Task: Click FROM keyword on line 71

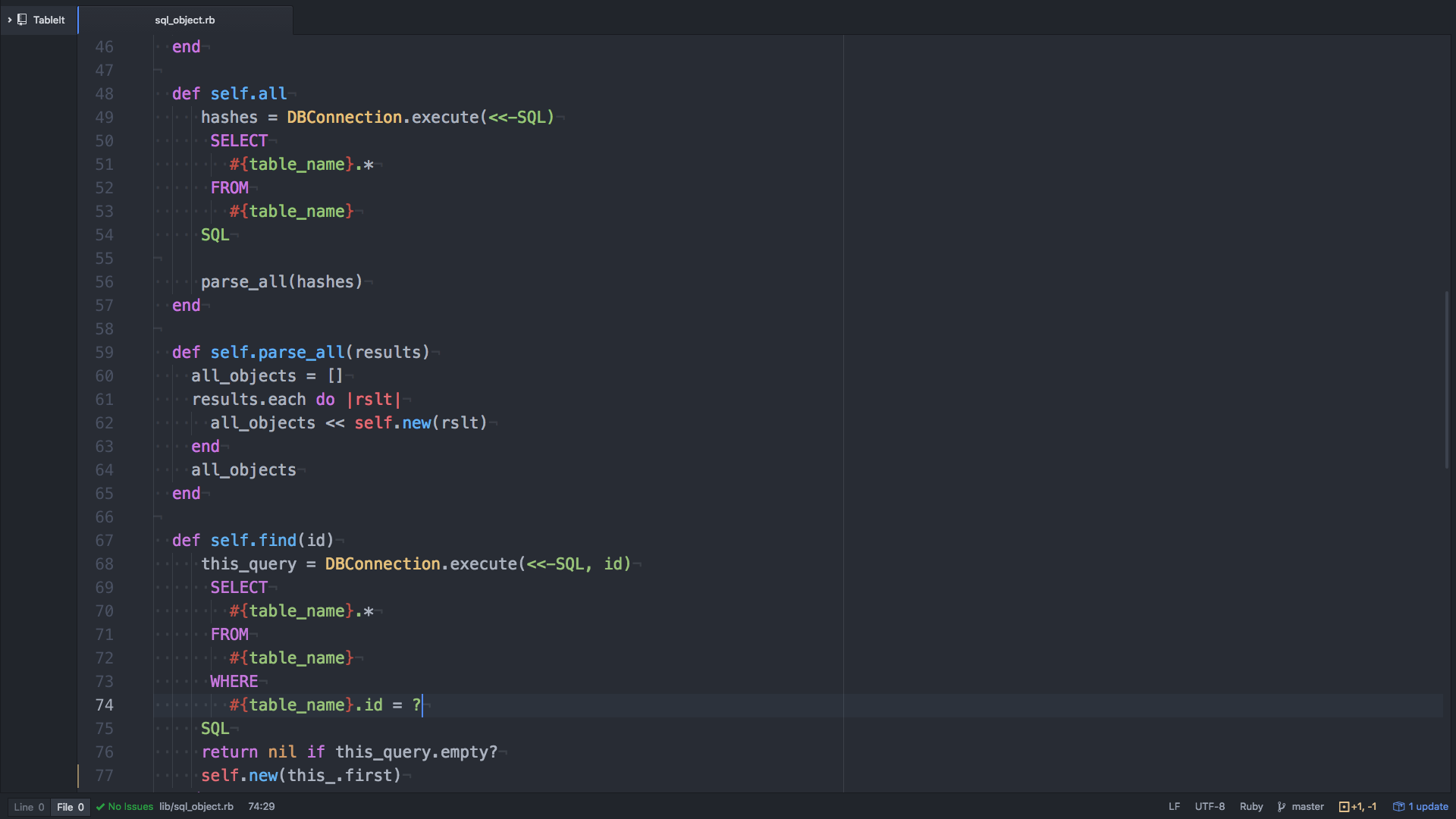Action: (x=230, y=635)
